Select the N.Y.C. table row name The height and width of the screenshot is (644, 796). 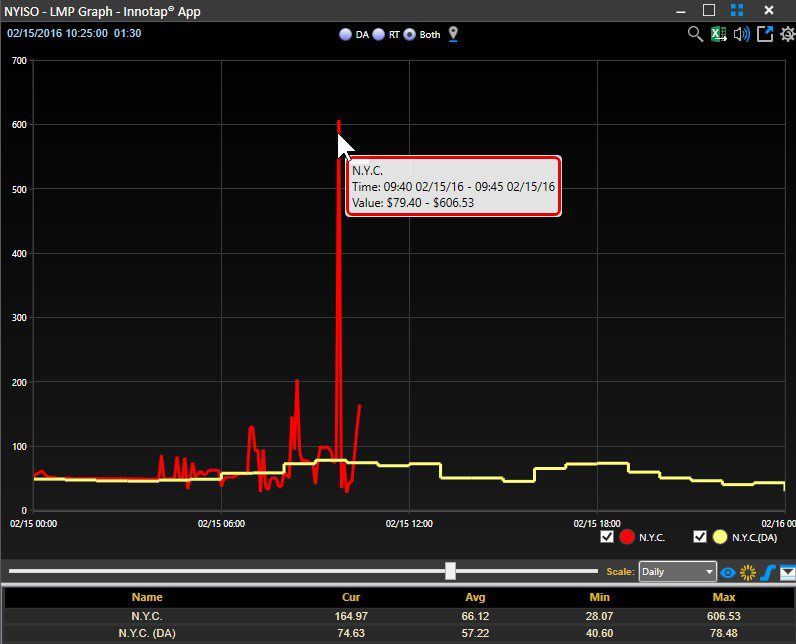[147, 616]
